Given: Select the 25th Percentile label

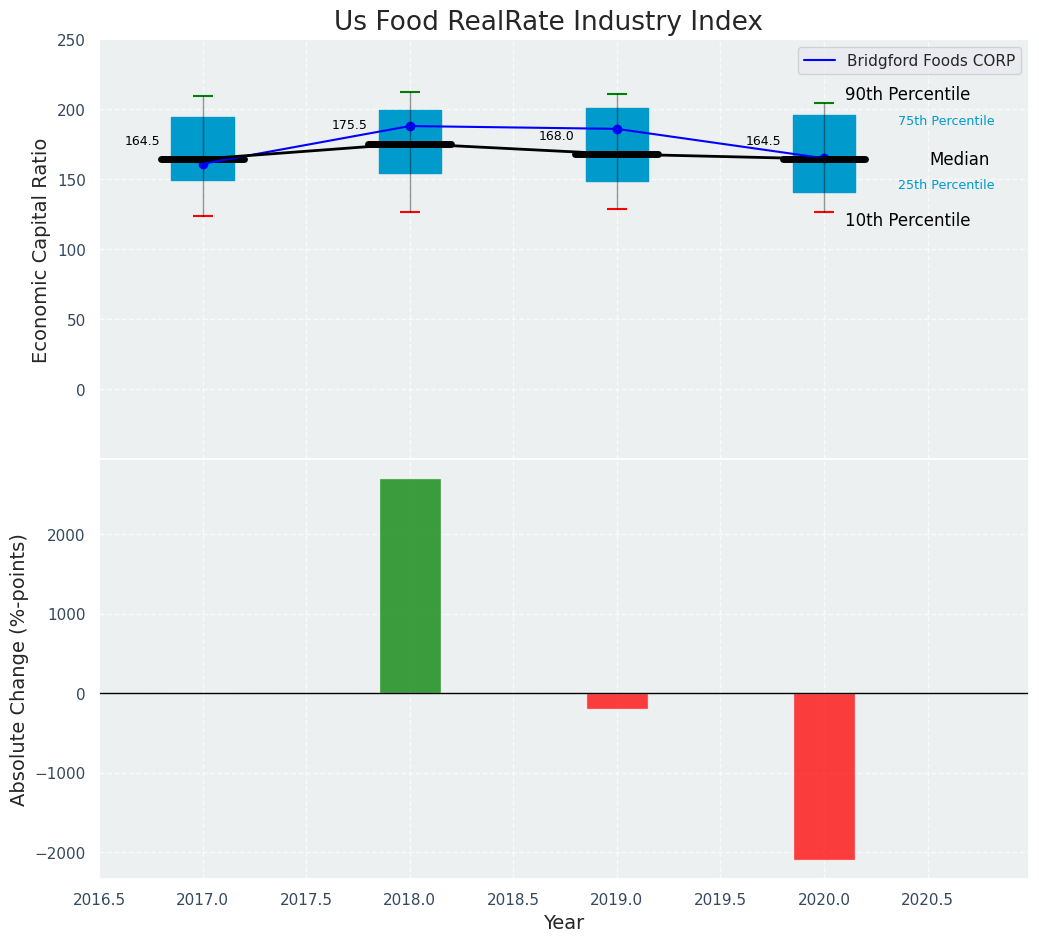Looking at the screenshot, I should 945,185.
